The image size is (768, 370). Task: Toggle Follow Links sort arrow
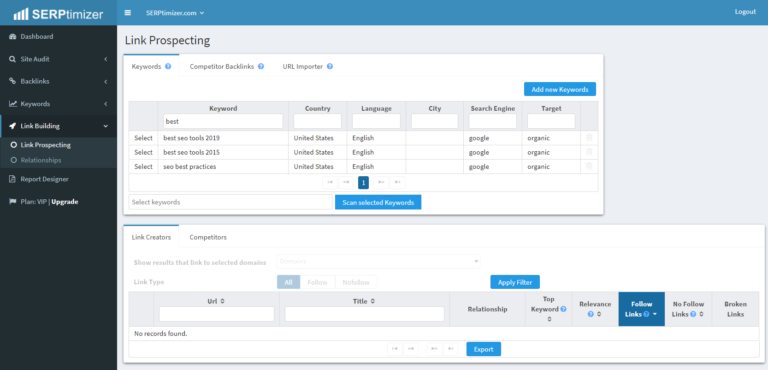655,315
